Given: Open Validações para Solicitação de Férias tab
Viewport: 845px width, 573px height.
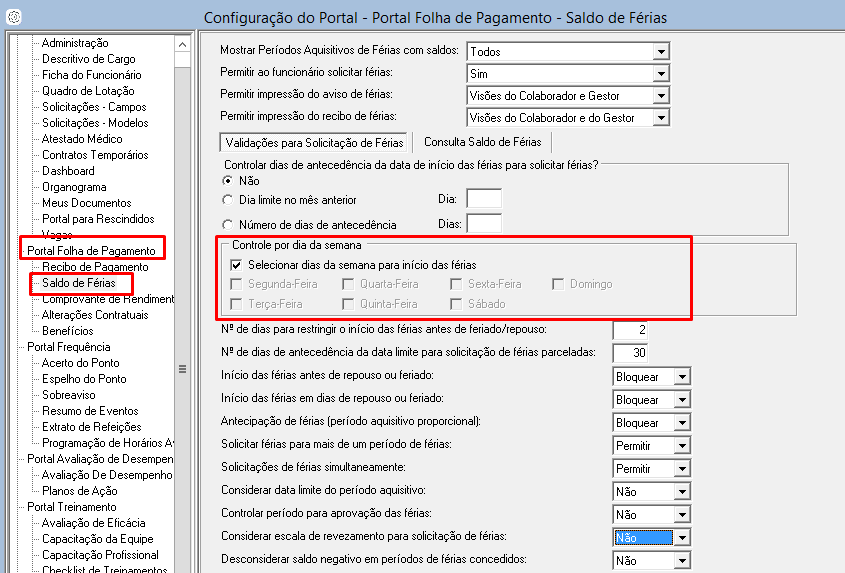Looking at the screenshot, I should (314, 142).
